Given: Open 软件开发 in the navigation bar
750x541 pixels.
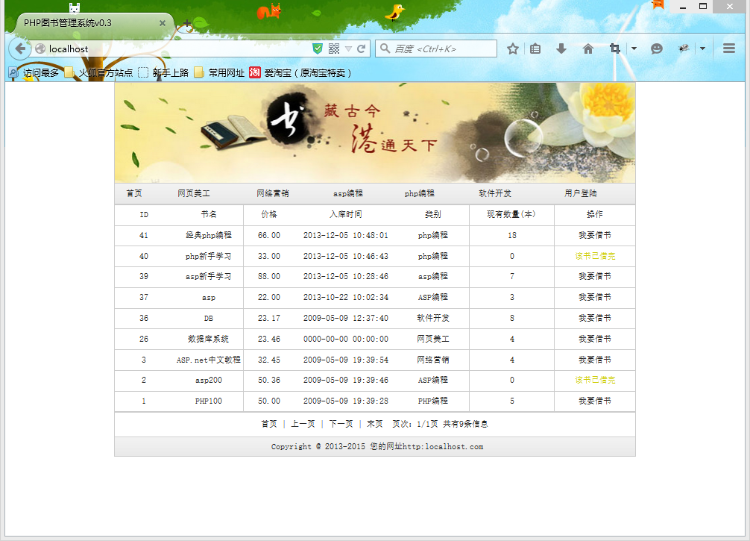Looking at the screenshot, I should (495, 193).
